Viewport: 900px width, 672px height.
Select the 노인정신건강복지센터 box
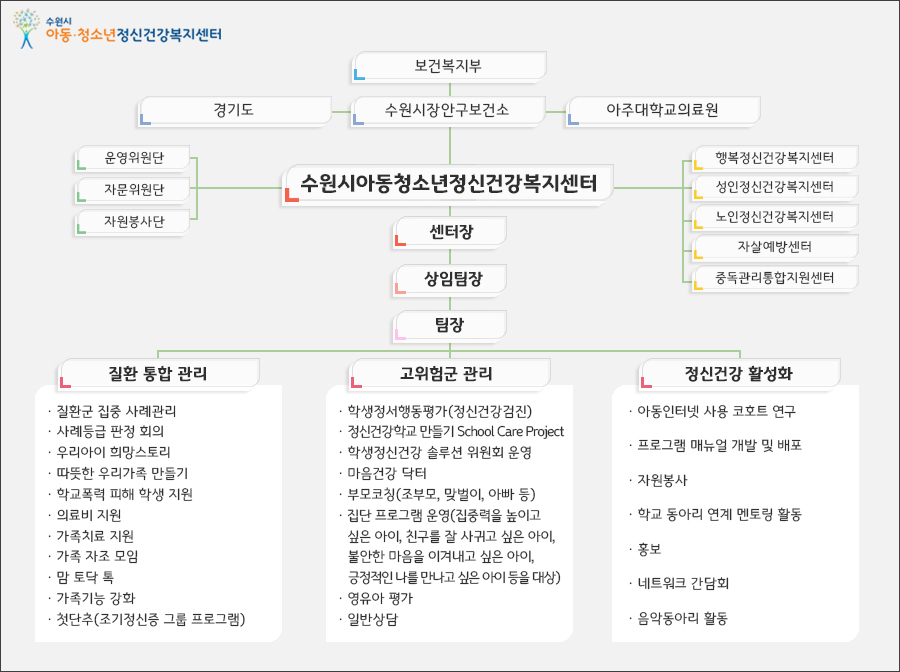[x=775, y=217]
